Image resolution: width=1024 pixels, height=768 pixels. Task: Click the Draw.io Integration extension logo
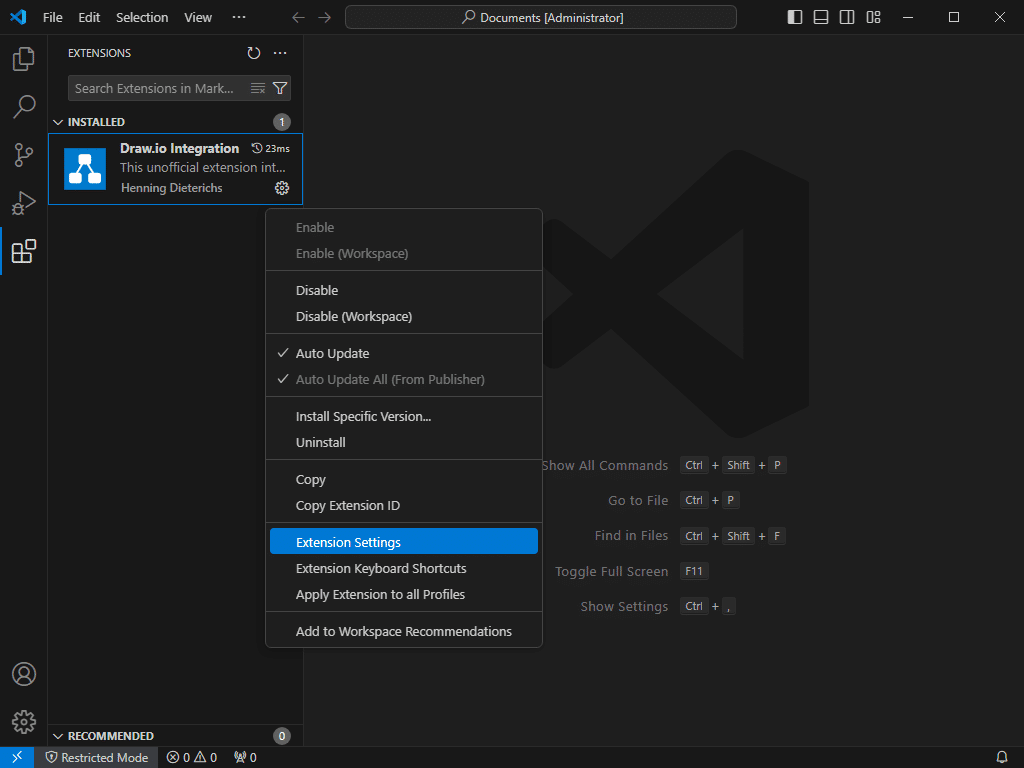point(85,169)
